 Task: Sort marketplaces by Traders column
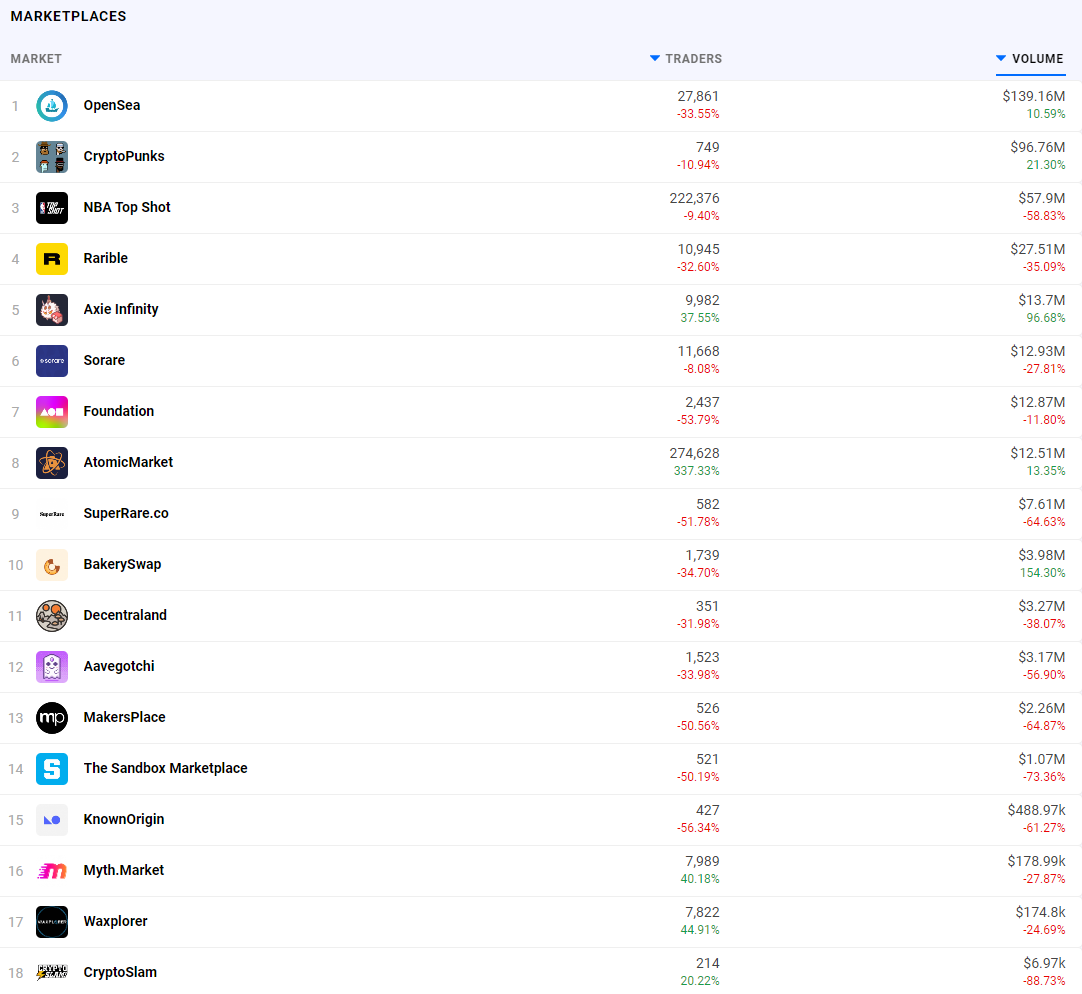pyautogui.click(x=686, y=59)
